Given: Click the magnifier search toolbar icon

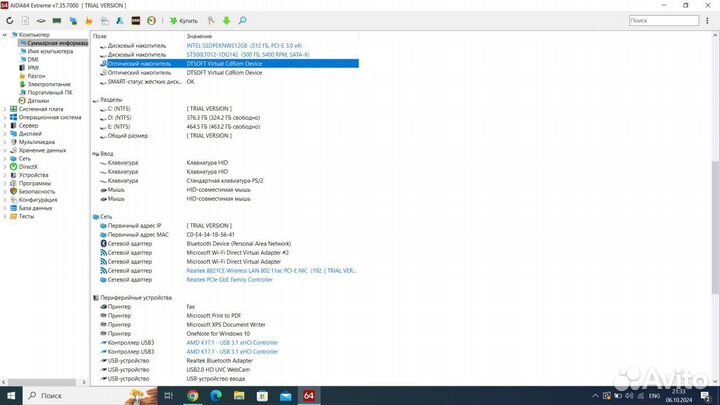Looking at the screenshot, I should [242, 21].
